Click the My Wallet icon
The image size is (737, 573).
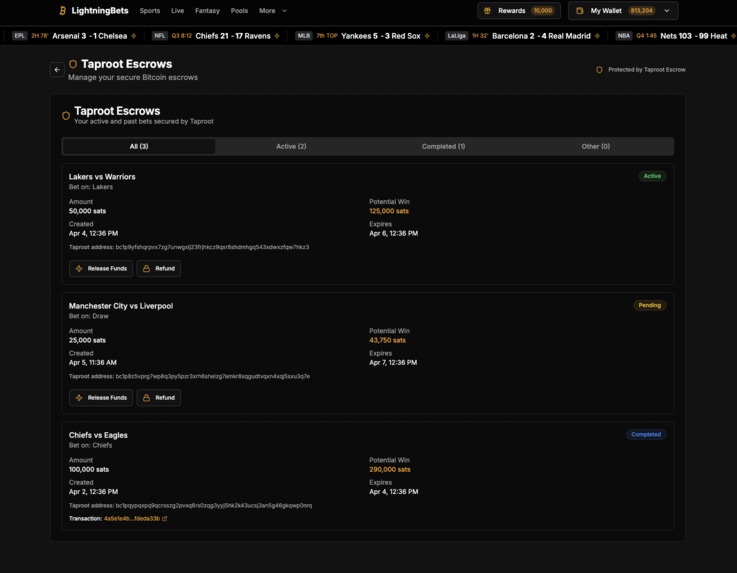coord(580,11)
